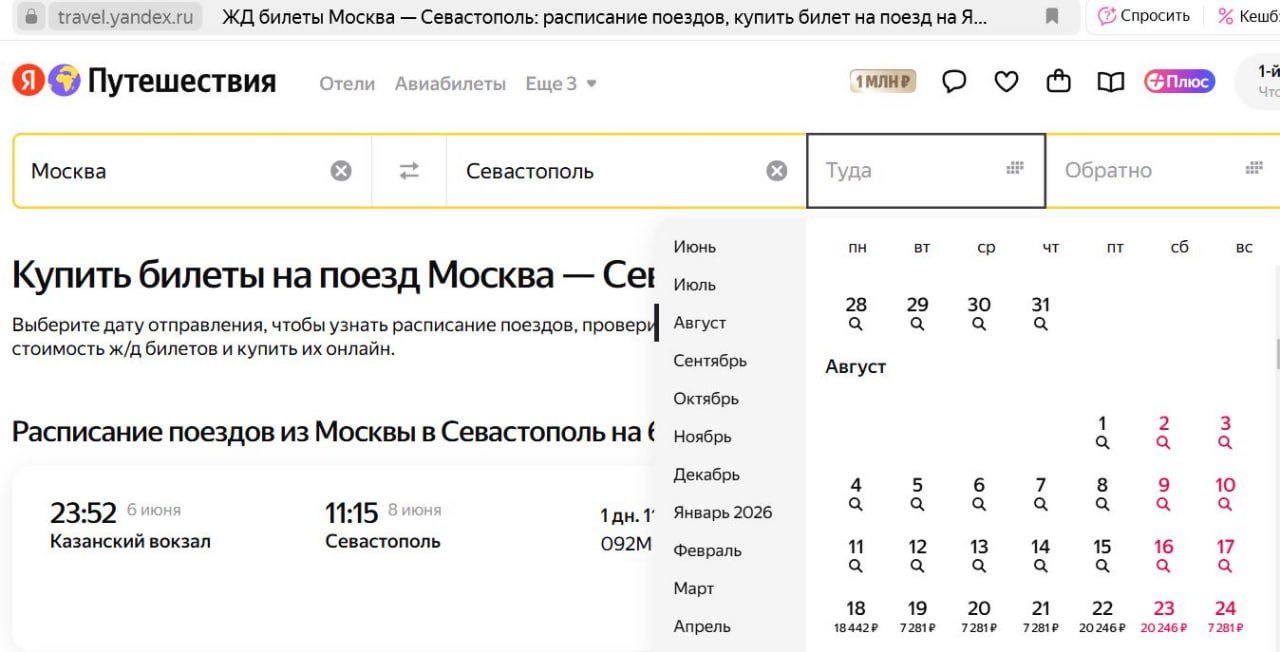Jump to Декабрь in month list
The width and height of the screenshot is (1280, 652).
point(706,475)
